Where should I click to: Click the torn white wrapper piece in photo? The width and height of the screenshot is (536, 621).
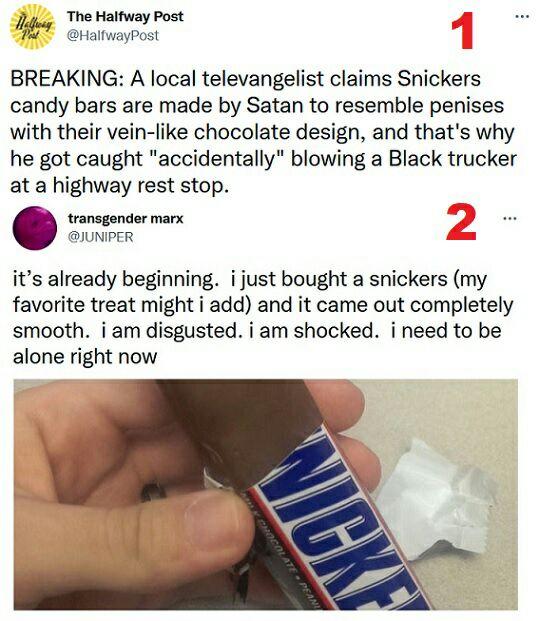coord(436,499)
